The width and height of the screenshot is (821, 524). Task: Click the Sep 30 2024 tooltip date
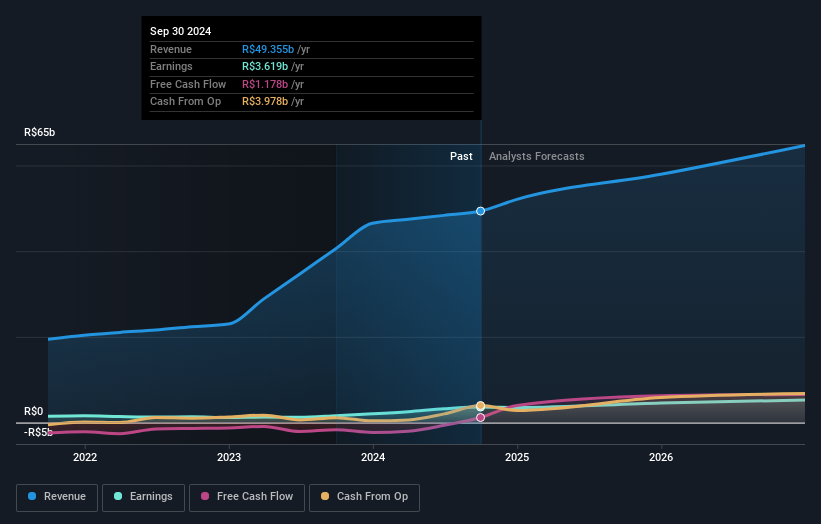(x=181, y=31)
